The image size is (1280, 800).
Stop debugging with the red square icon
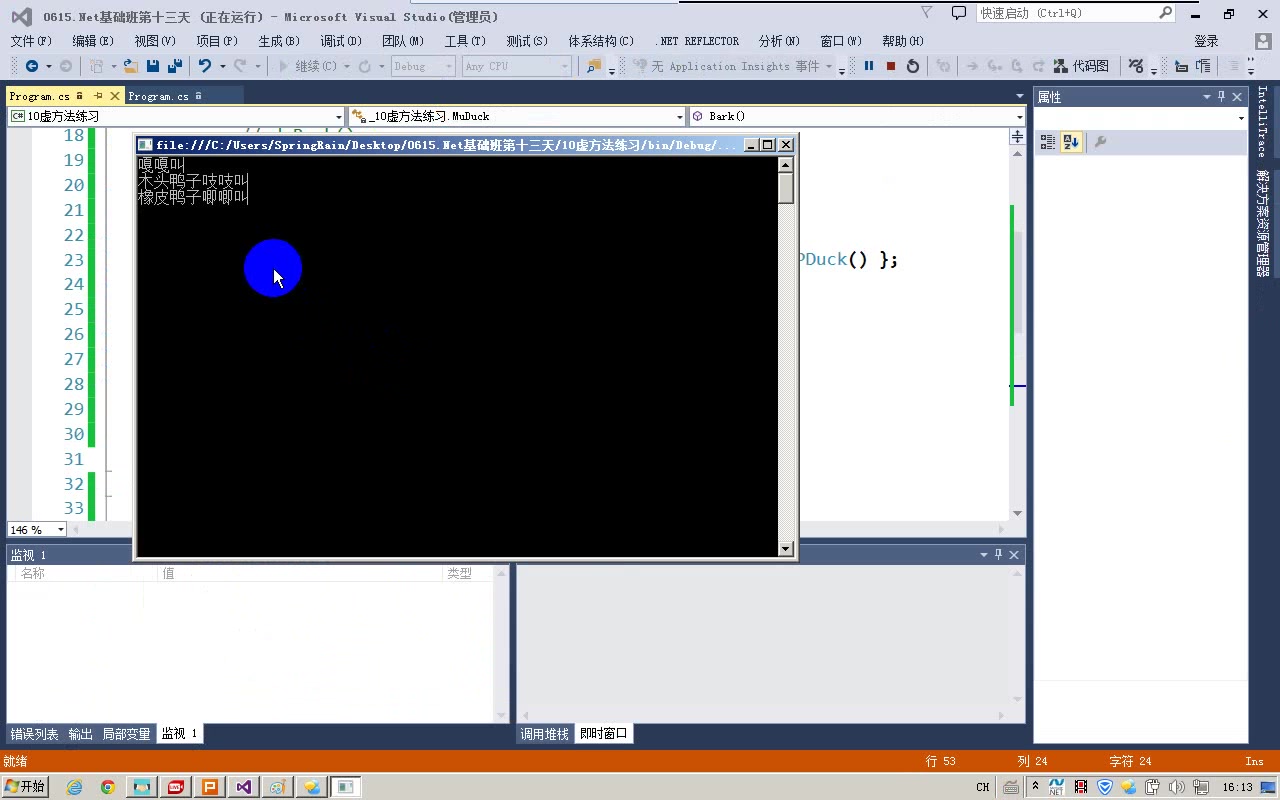click(891, 66)
